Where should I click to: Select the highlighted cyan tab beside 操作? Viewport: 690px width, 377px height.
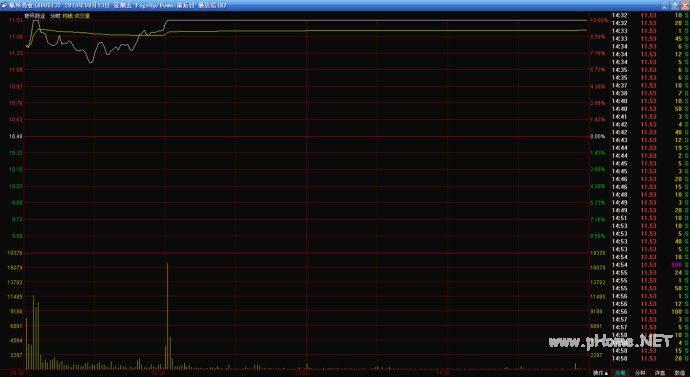click(620, 373)
